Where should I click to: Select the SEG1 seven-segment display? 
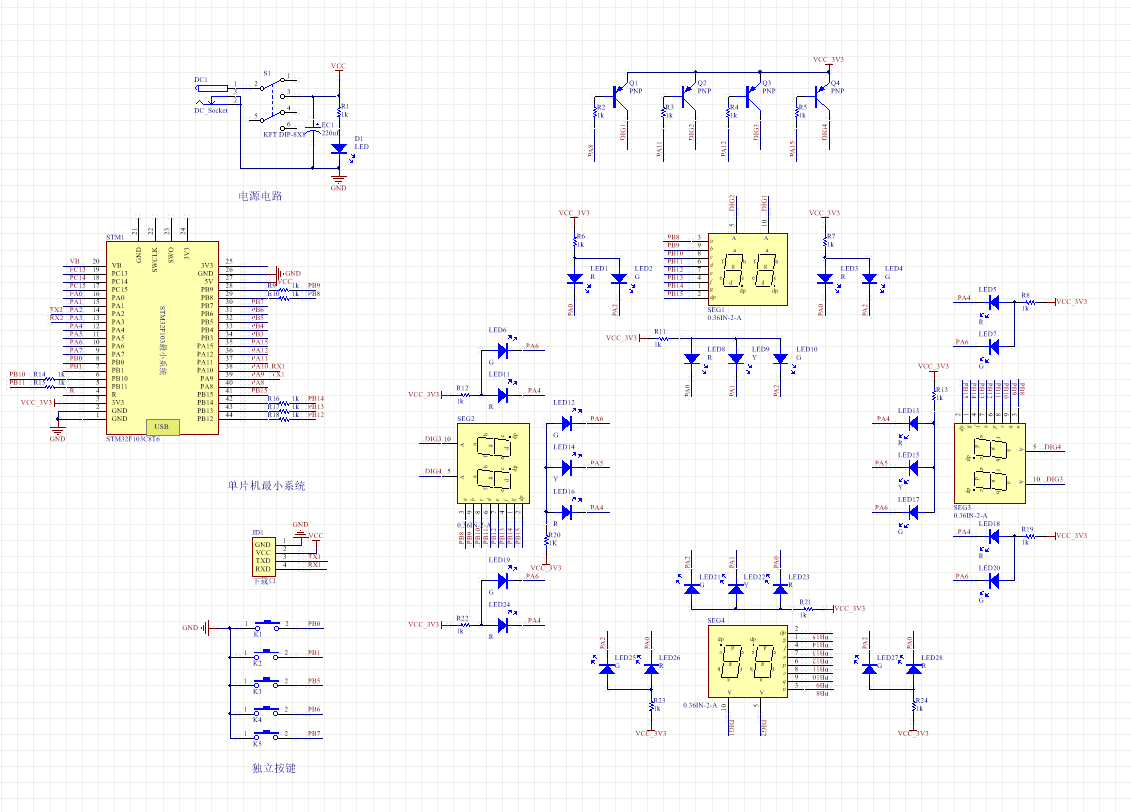(747, 270)
